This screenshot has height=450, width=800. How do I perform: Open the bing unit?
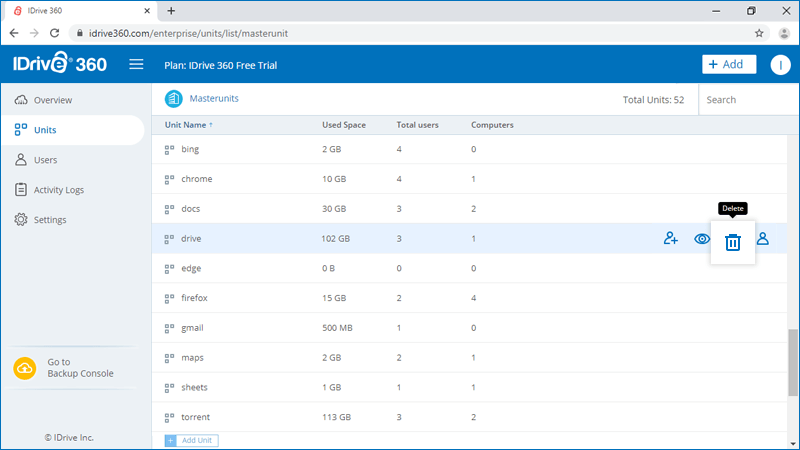[x=190, y=149]
